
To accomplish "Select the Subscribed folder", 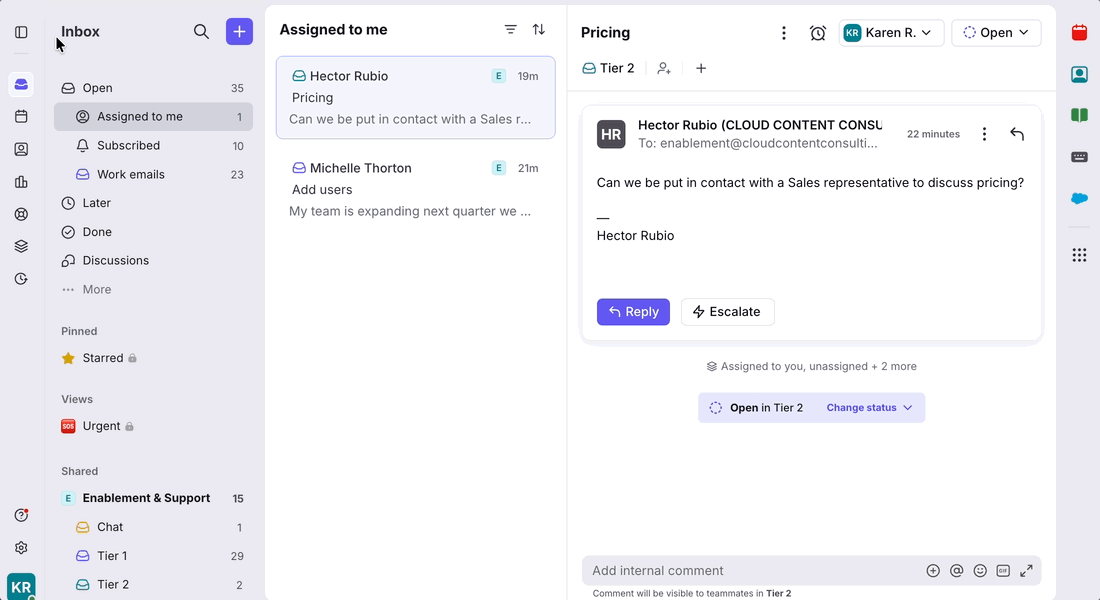I will pos(128,145).
